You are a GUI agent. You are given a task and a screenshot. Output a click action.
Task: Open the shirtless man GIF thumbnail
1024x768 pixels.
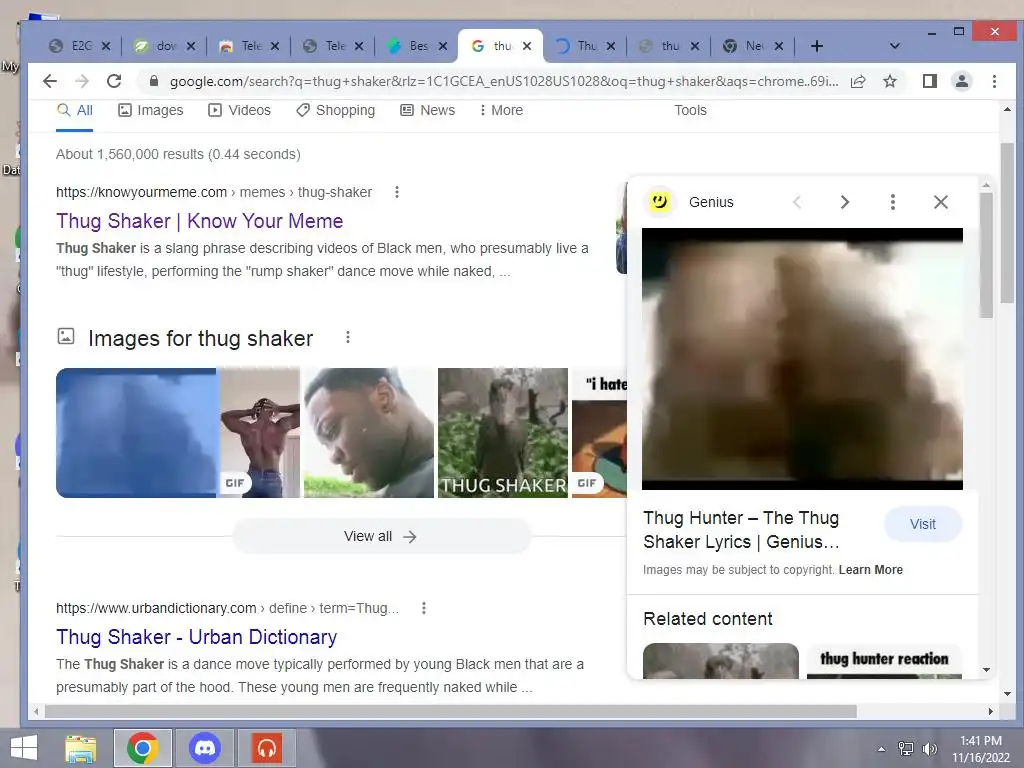[259, 432]
